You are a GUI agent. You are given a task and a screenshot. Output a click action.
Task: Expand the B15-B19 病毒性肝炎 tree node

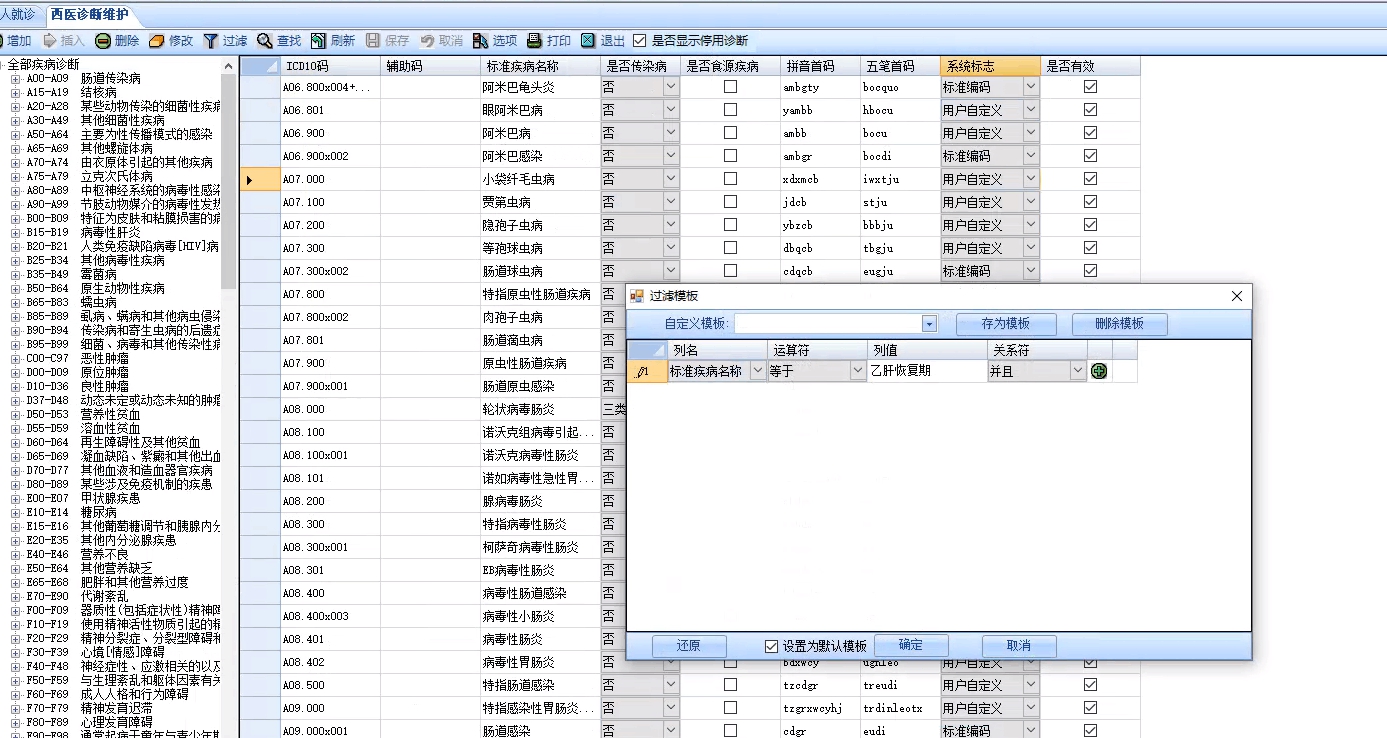pyautogui.click(x=15, y=232)
